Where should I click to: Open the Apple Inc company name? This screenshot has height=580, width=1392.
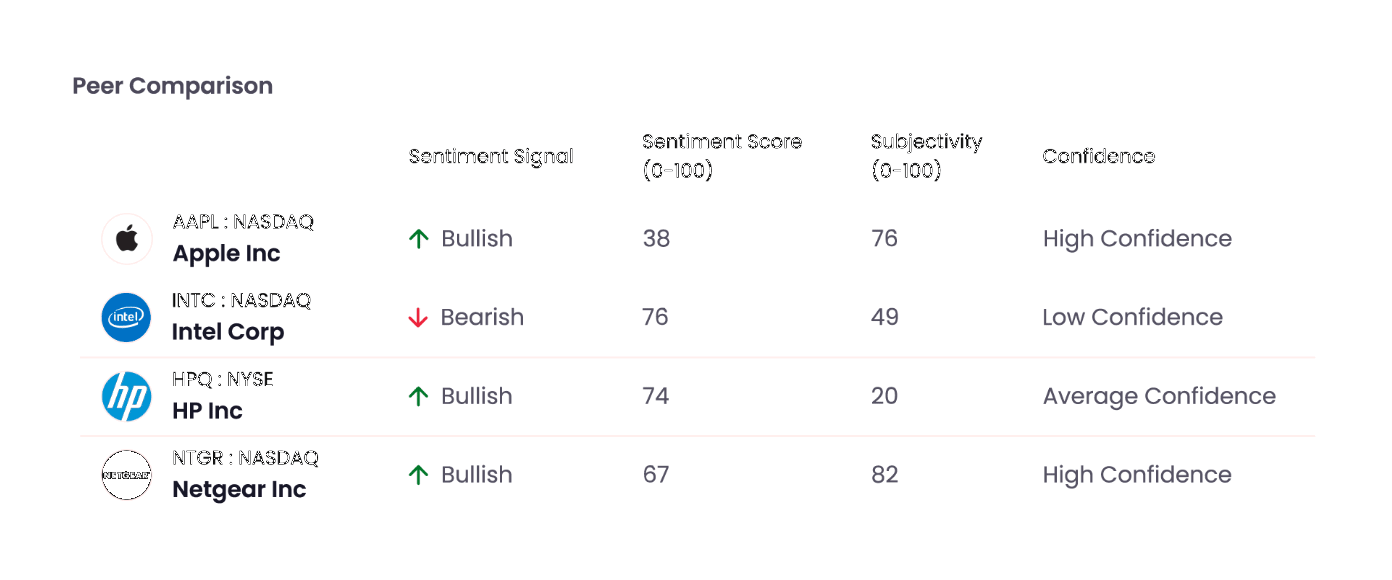226,254
